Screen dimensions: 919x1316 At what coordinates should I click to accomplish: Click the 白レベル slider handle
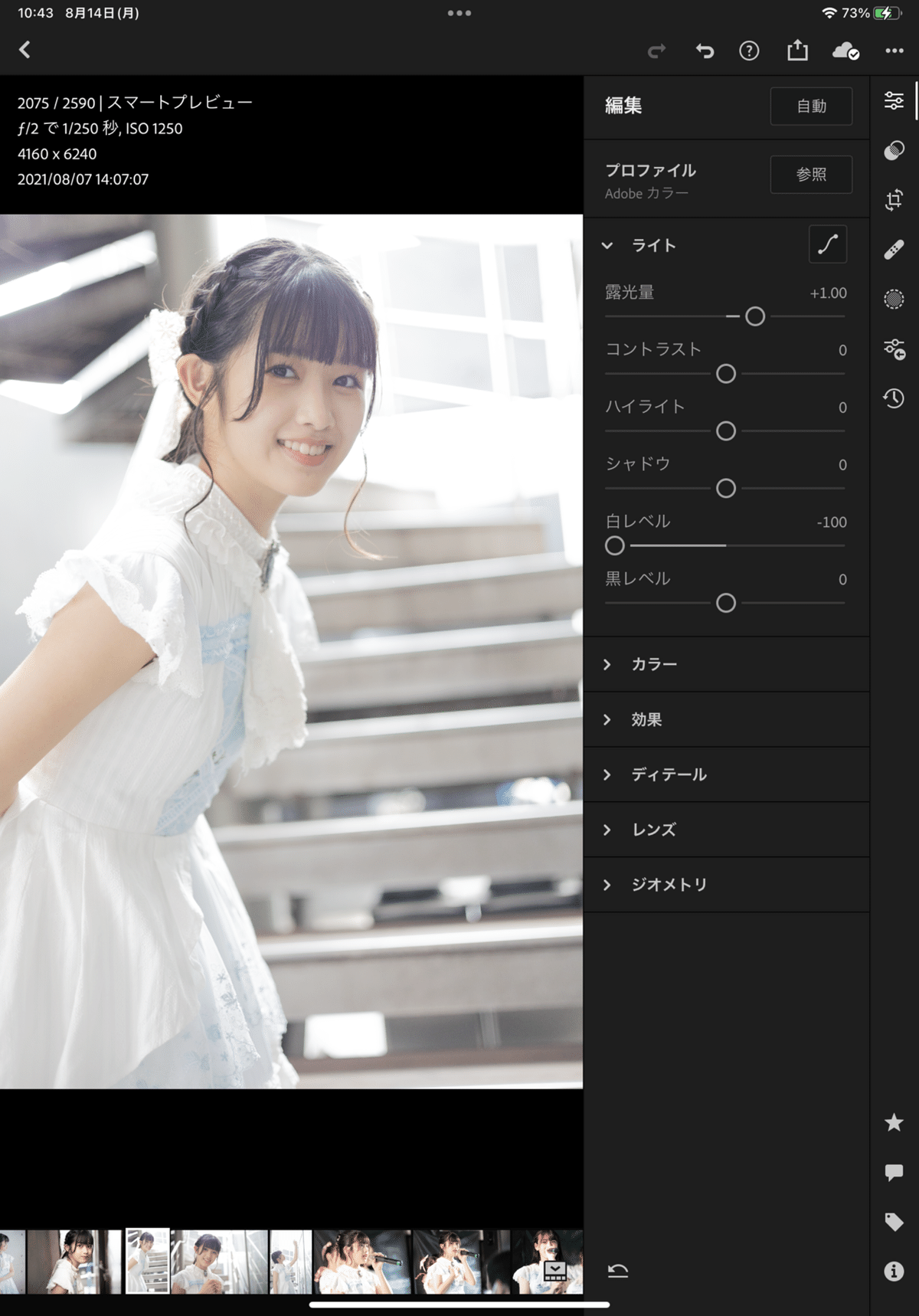615,545
